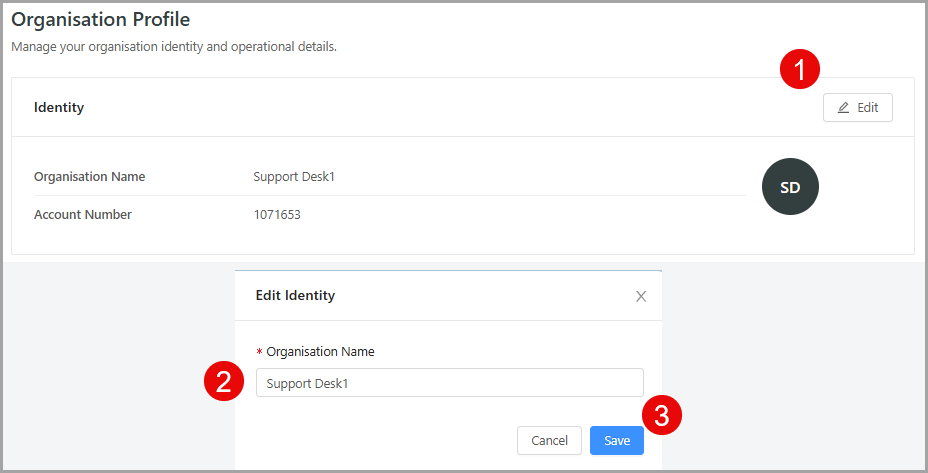Click the Identity section heading

(x=59, y=108)
